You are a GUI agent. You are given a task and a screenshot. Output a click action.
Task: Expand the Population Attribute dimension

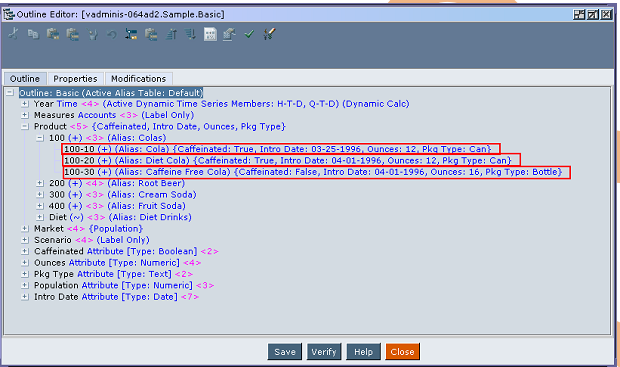25,286
